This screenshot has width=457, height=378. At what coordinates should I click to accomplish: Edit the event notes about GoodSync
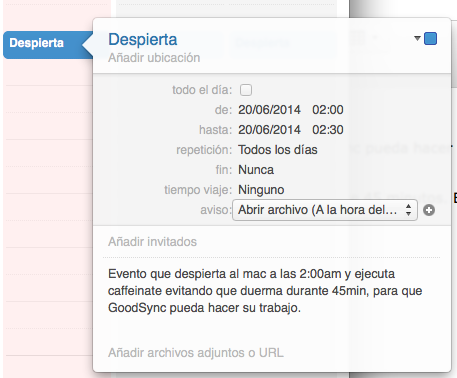coord(265,291)
